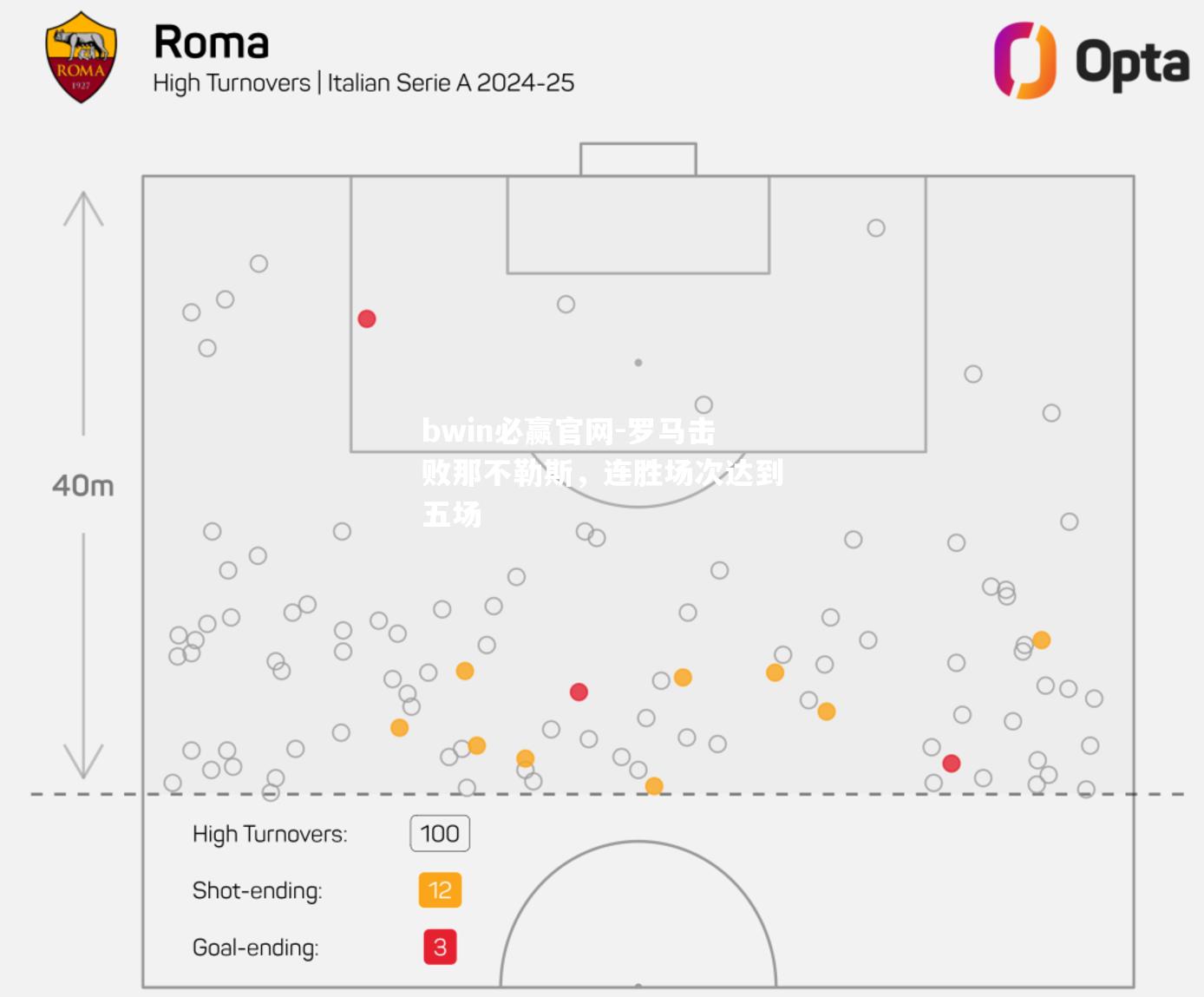The width and height of the screenshot is (1204, 997).
Task: Select the orange Shot-ending 12 badge
Action: pyautogui.click(x=440, y=890)
